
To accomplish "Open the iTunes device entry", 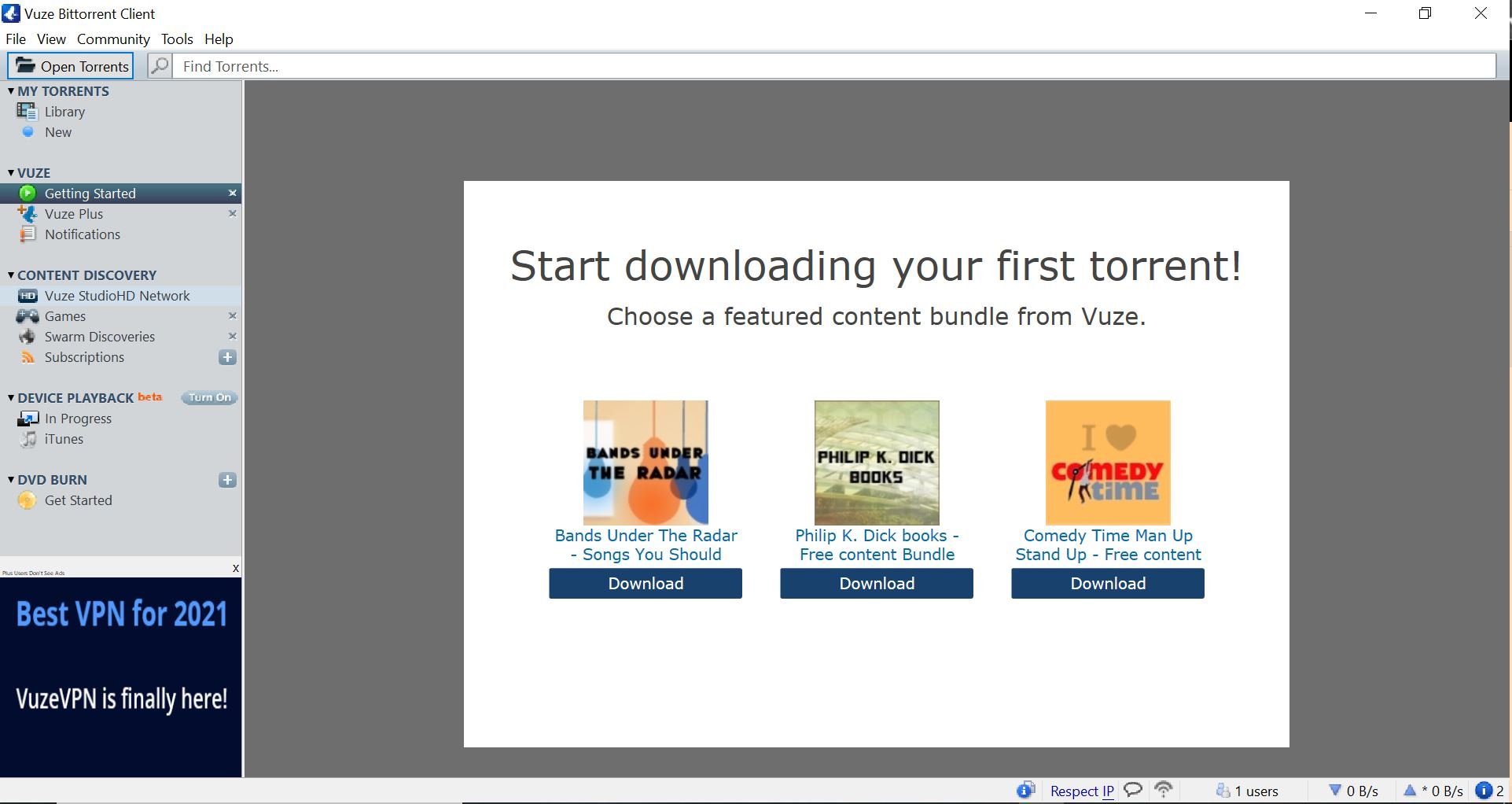I will click(x=64, y=439).
